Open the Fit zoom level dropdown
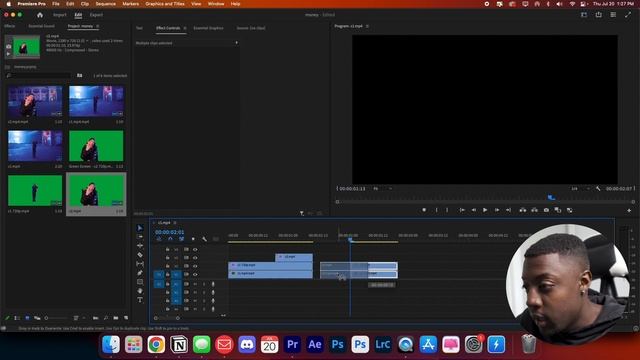This screenshot has width=640, height=360. [x=383, y=189]
